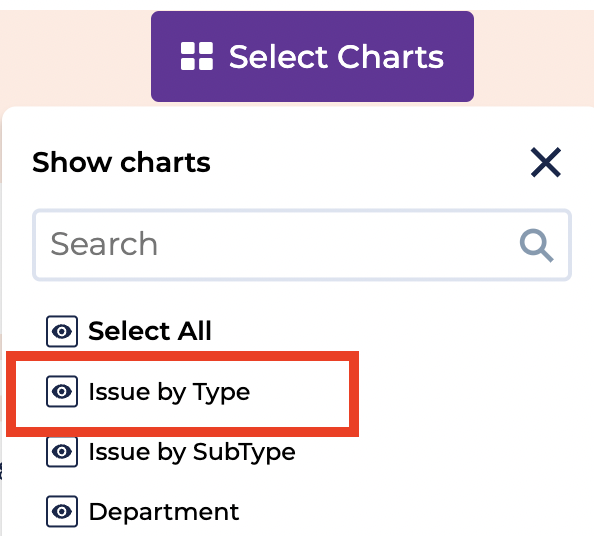The width and height of the screenshot is (594, 536).
Task: Click the Select Charts button text
Action: 336,57
